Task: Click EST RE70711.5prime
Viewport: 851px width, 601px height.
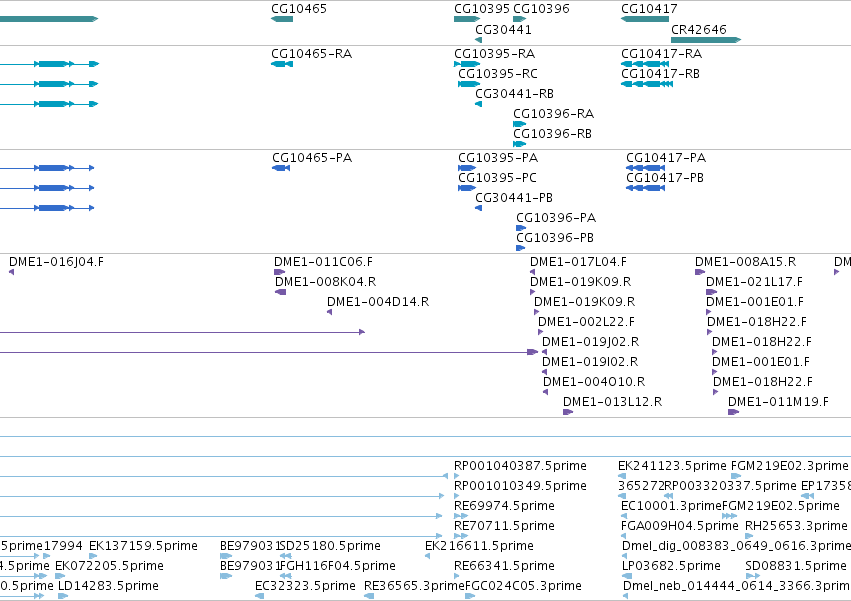Action: [504, 527]
